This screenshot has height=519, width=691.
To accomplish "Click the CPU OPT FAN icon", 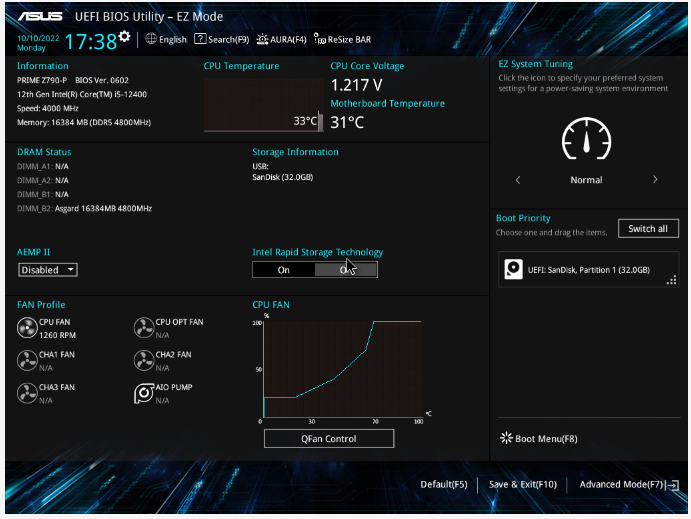I will 144,328.
